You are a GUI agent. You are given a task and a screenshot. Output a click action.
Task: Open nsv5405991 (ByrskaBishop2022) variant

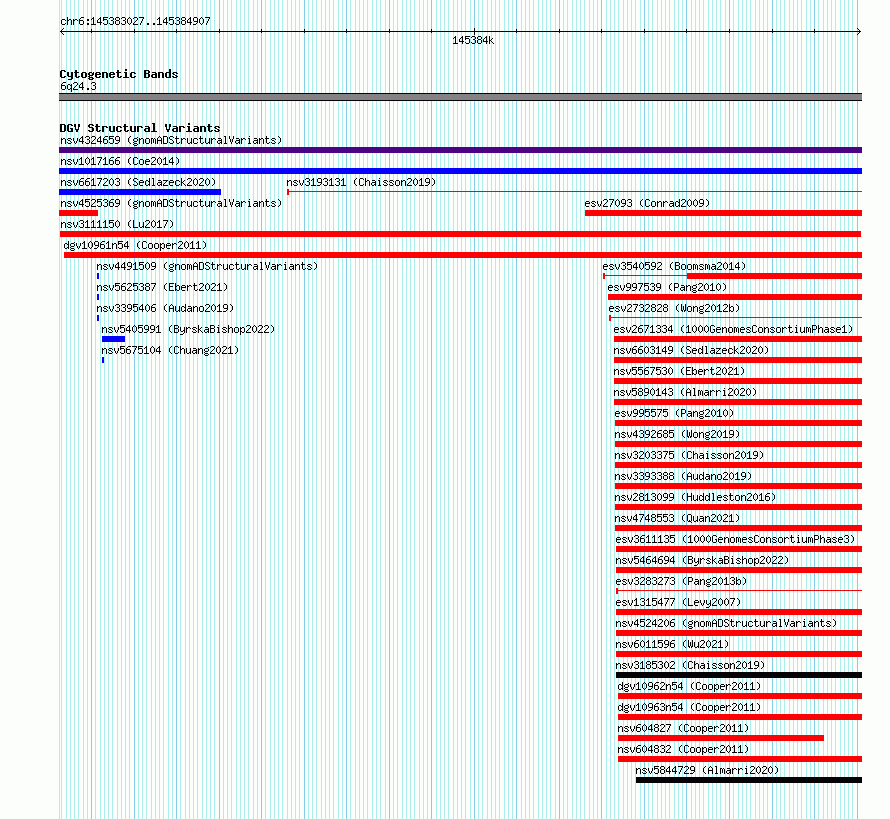(x=188, y=329)
